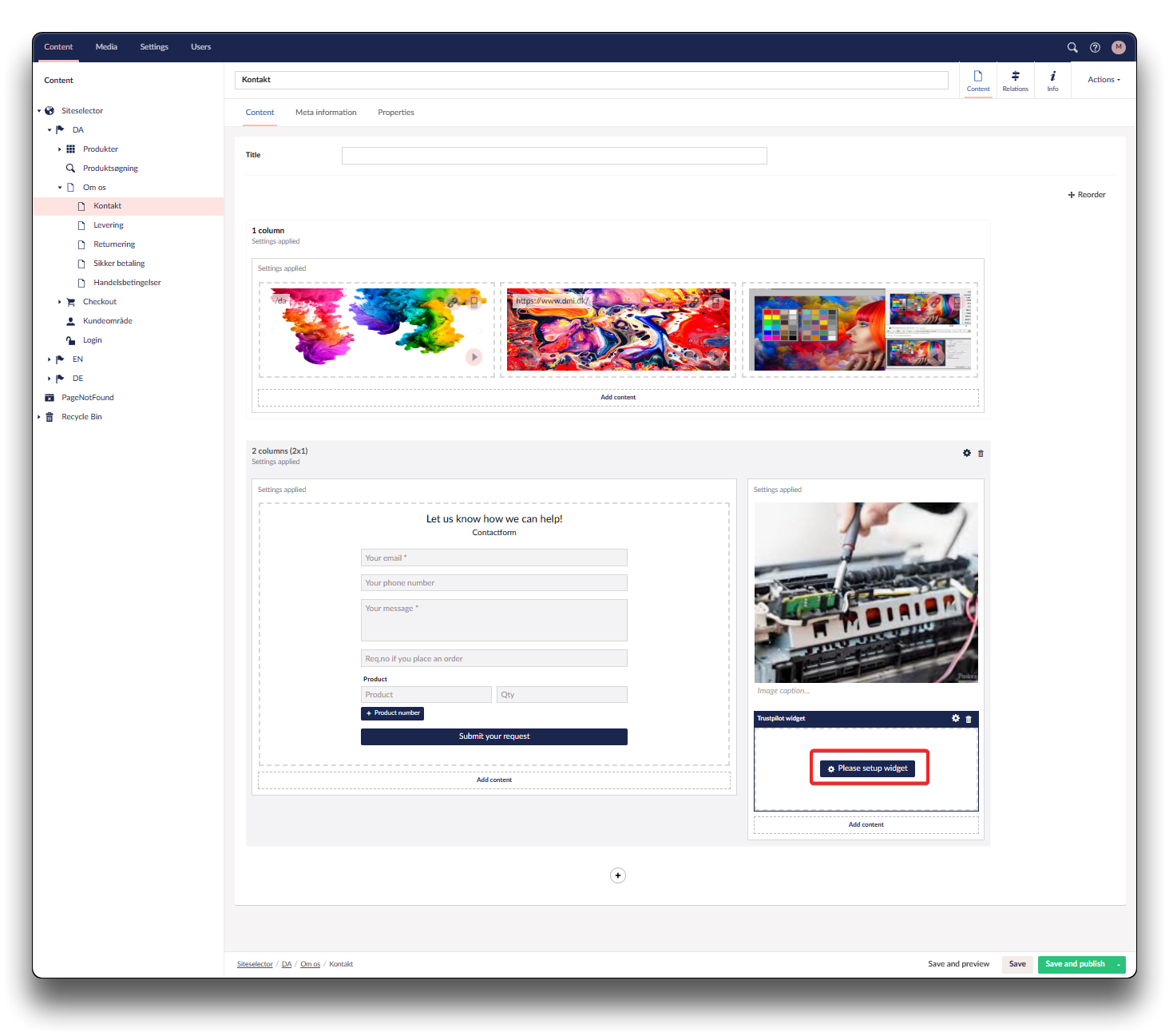Expand the EN language node
The height and width of the screenshot is (1036, 1169).
(50, 359)
